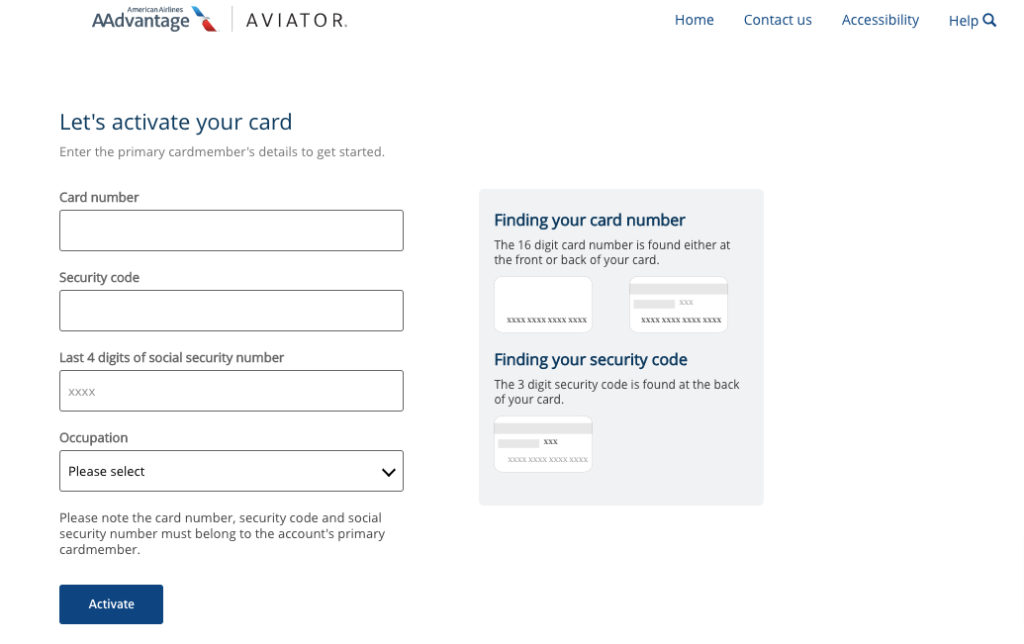Expand the occupation options list
Image resolution: width=1024 pixels, height=644 pixels.
(231, 470)
